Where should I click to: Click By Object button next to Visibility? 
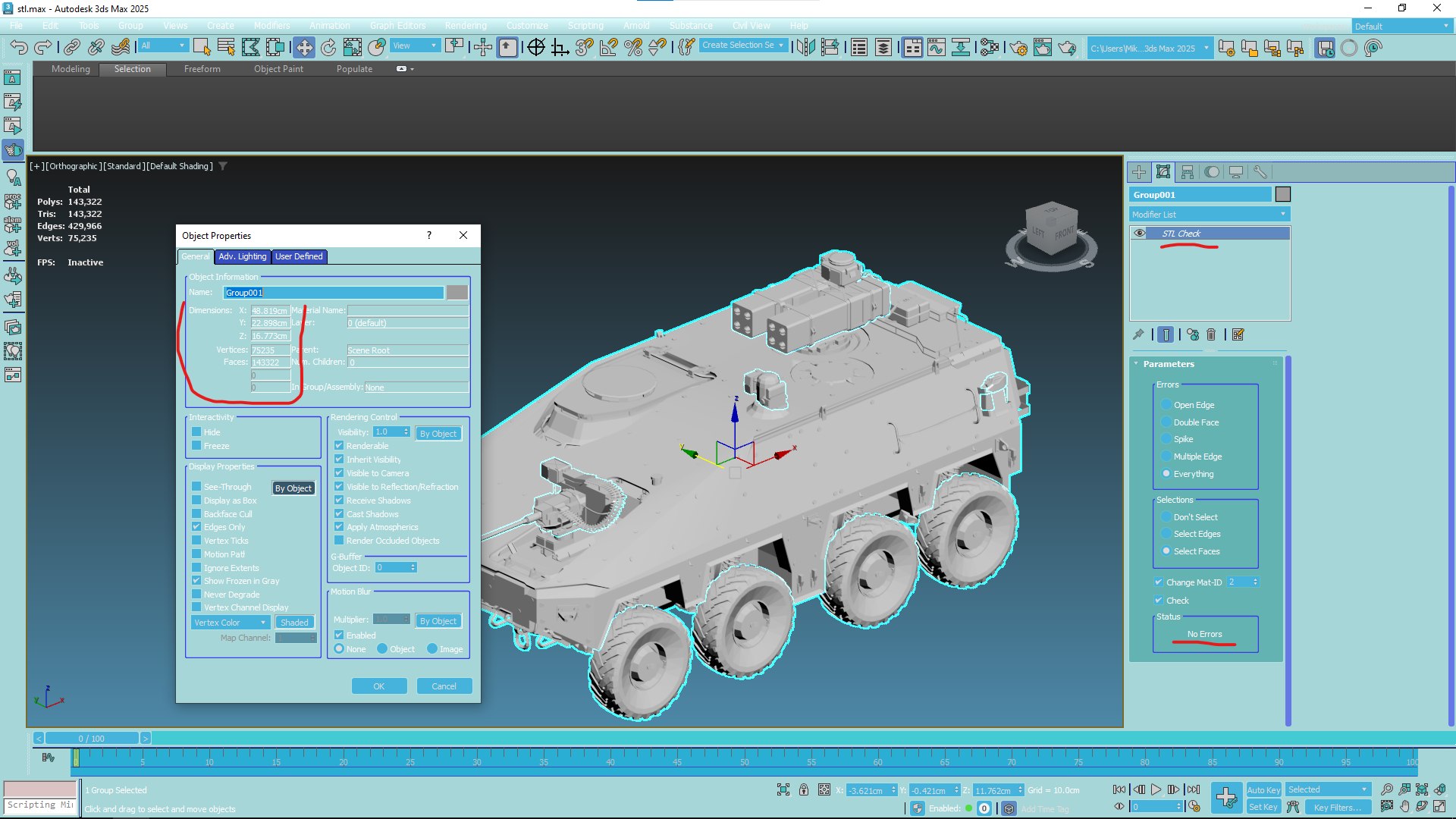tap(438, 434)
